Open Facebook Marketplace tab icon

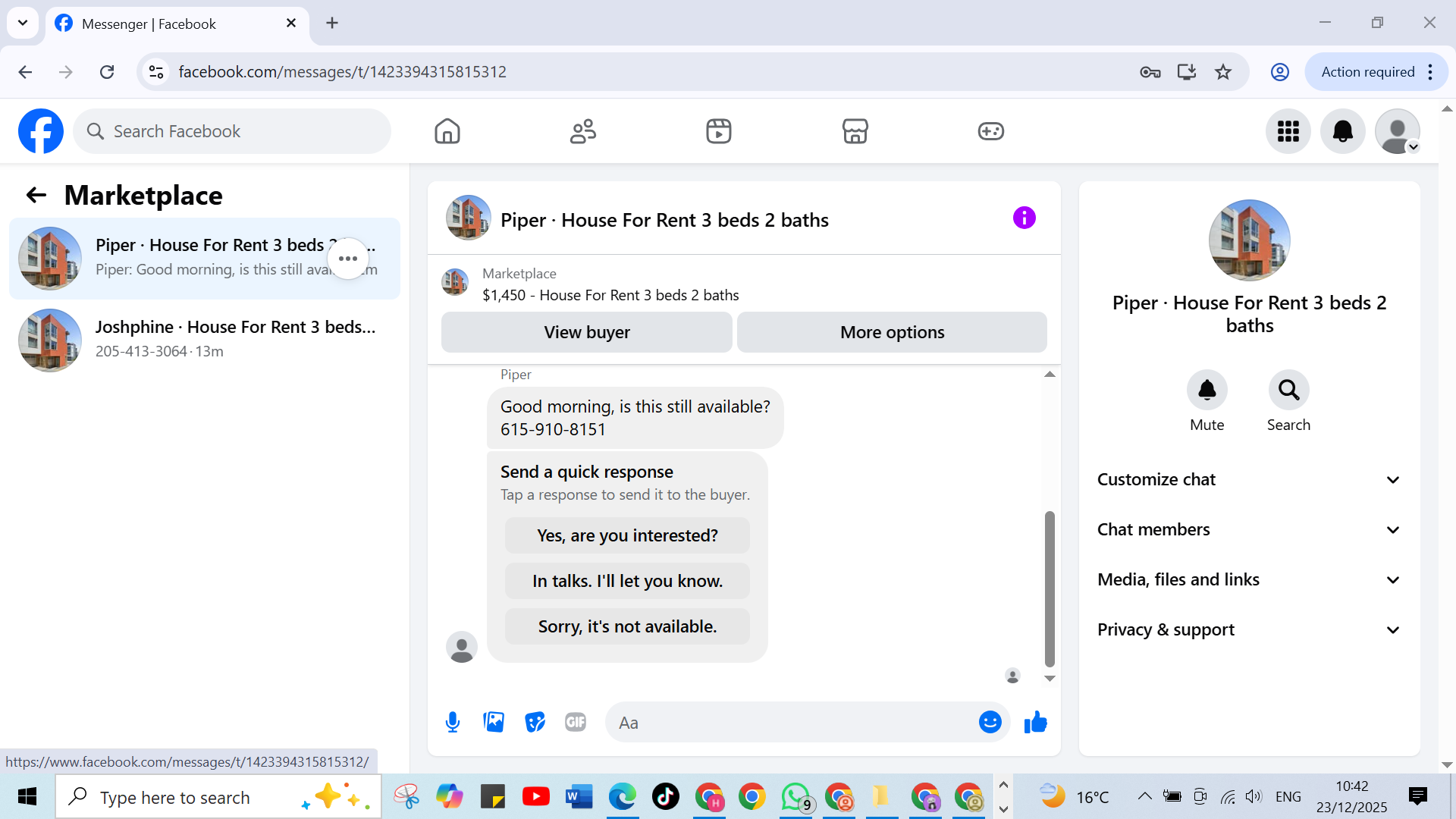[x=855, y=131]
